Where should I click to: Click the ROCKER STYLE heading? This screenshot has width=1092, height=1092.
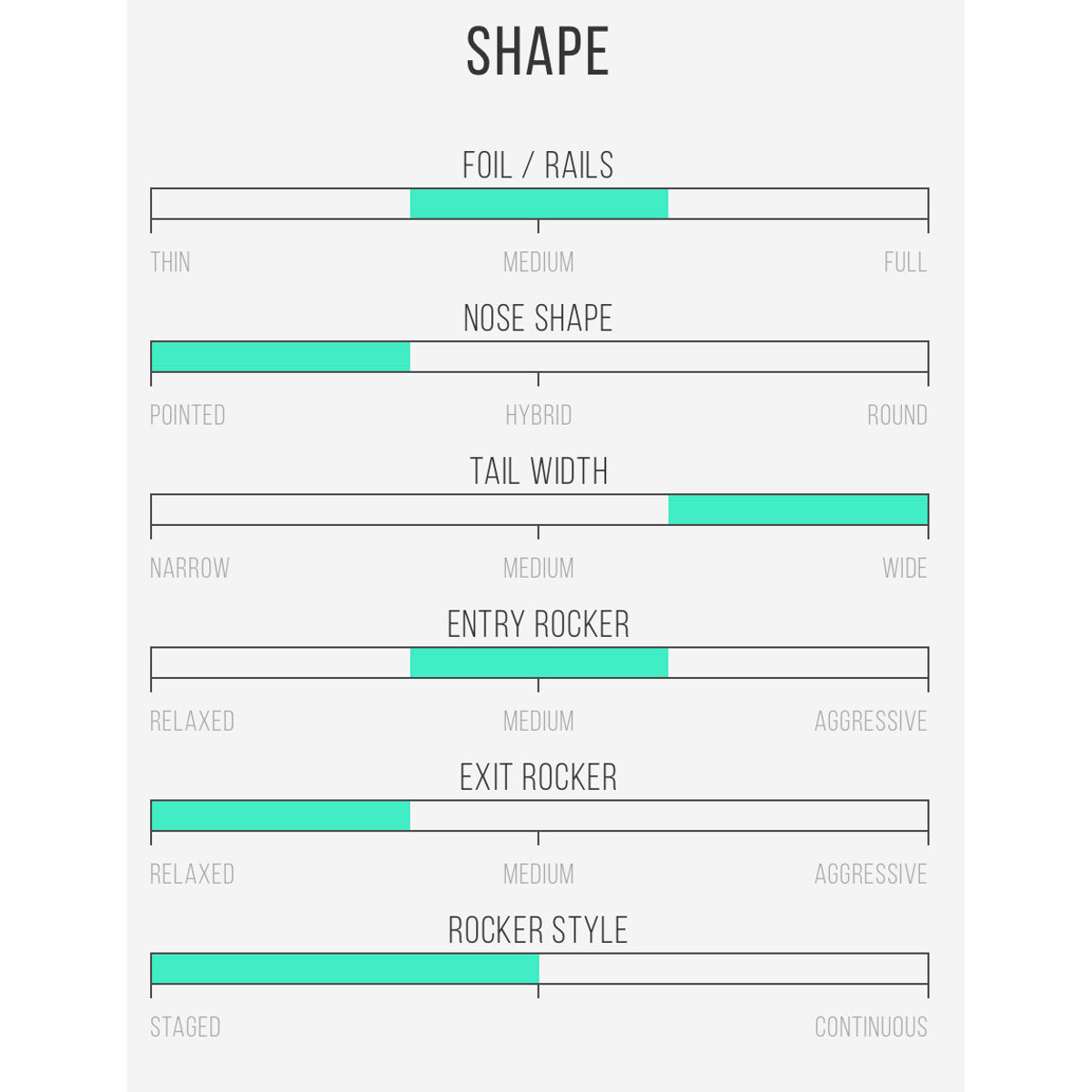pos(538,930)
